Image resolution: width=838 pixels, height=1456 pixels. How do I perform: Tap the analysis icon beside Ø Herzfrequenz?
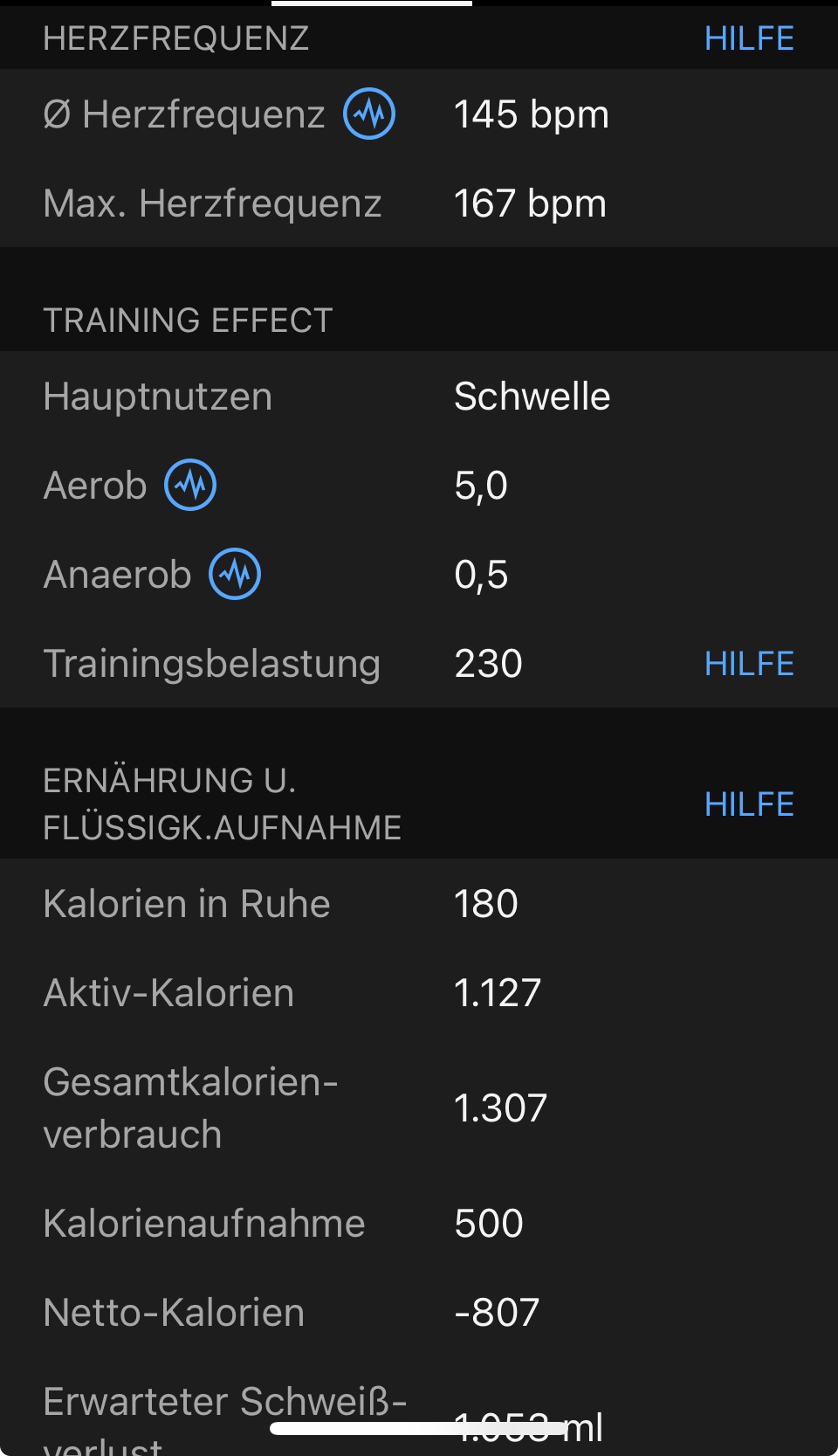click(x=369, y=114)
